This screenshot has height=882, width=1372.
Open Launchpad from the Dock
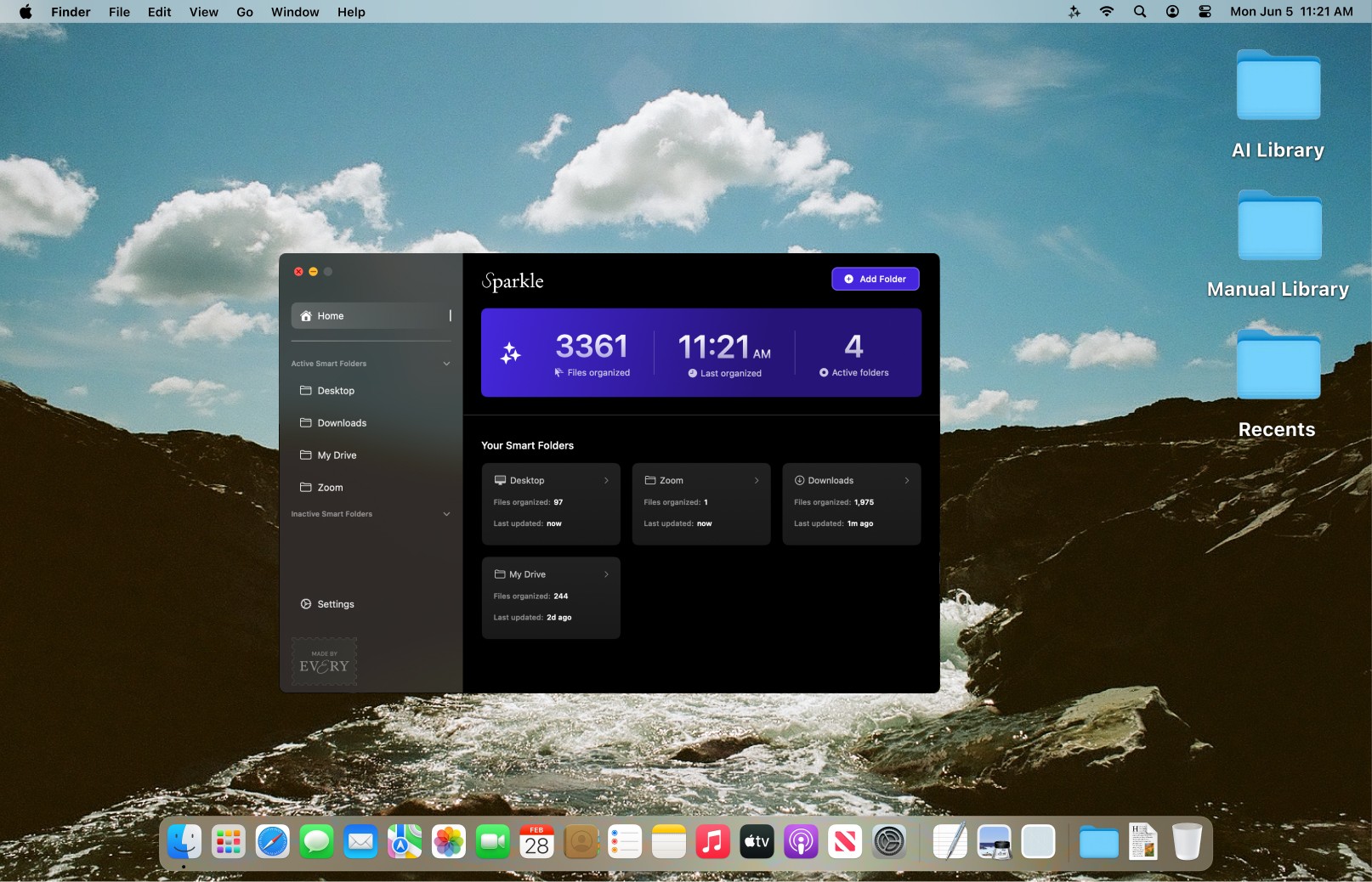[x=229, y=842]
